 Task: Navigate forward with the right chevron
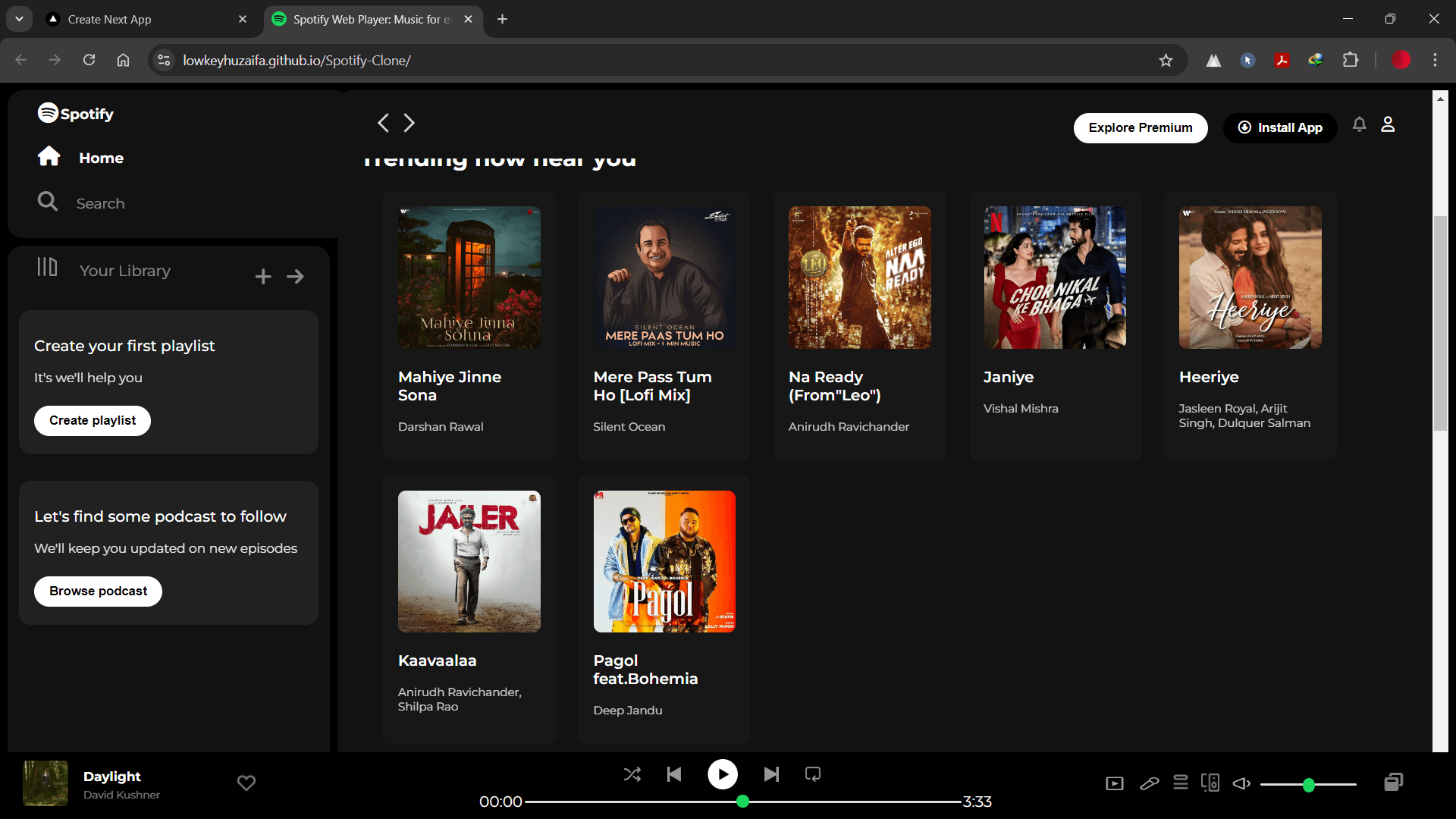409,123
